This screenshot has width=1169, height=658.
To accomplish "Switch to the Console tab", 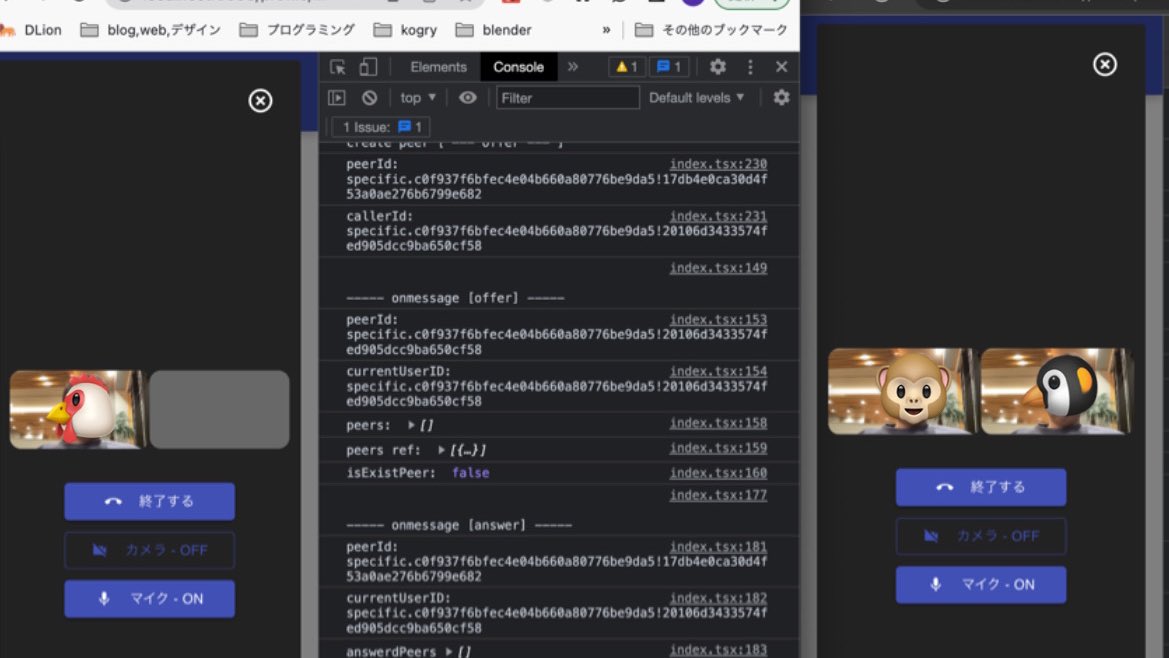I will [x=518, y=67].
